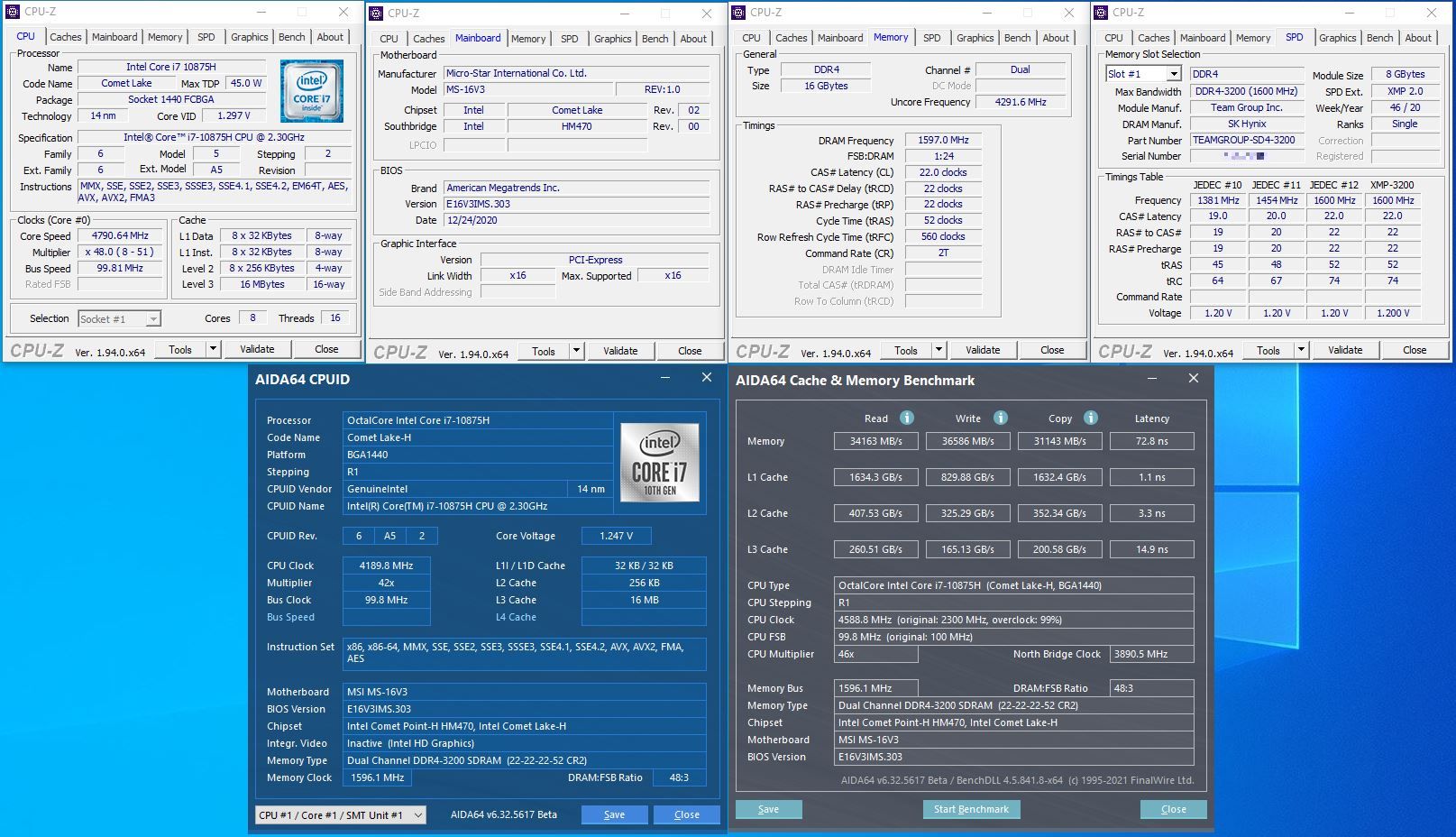Click Validate in the CPU-Z CPU window
This screenshot has width=1456, height=837.
pos(257,349)
